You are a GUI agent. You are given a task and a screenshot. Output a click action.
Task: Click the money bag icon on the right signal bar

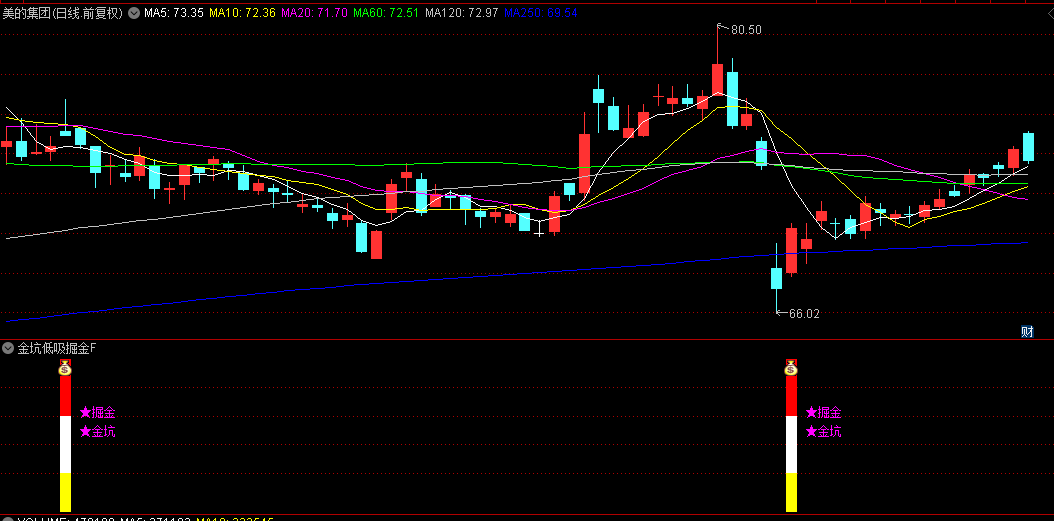(x=791, y=368)
